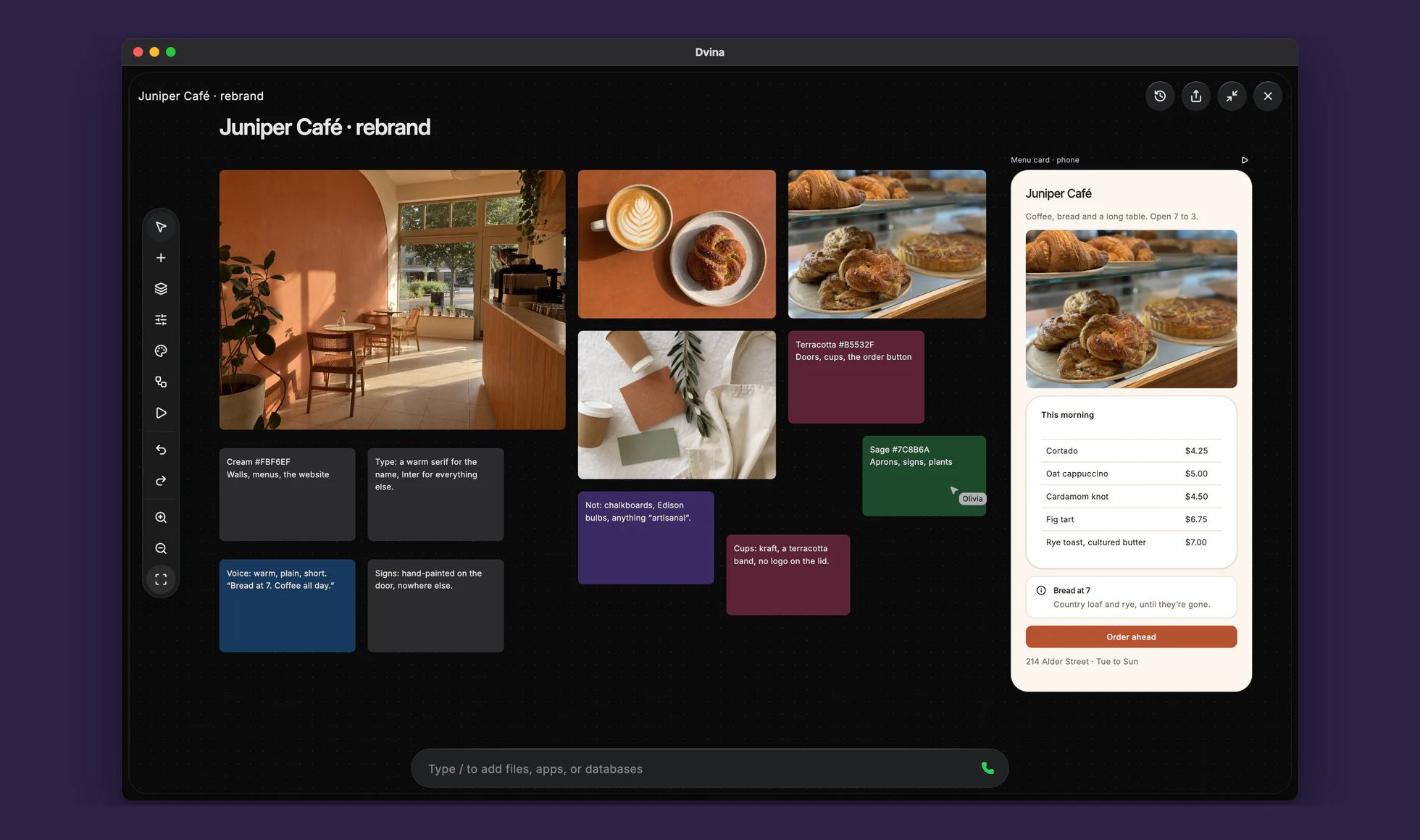Viewport: 1420px width, 840px height.
Task: Select the Sage #7C8B6A color card
Action: click(x=924, y=476)
